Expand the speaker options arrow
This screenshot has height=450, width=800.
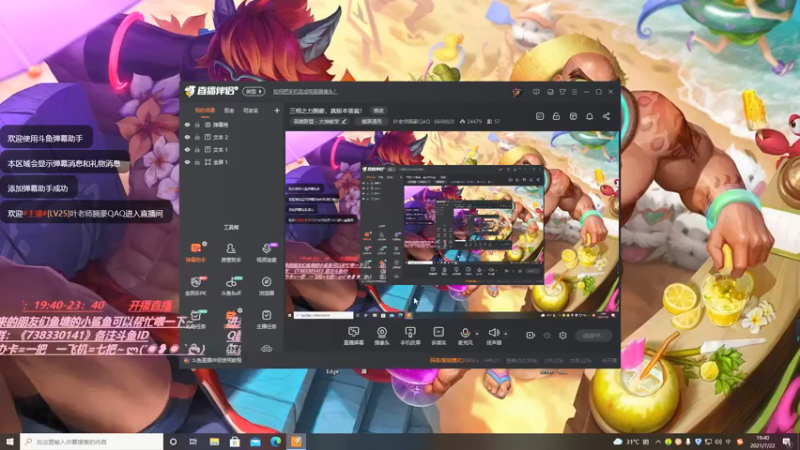[506, 334]
